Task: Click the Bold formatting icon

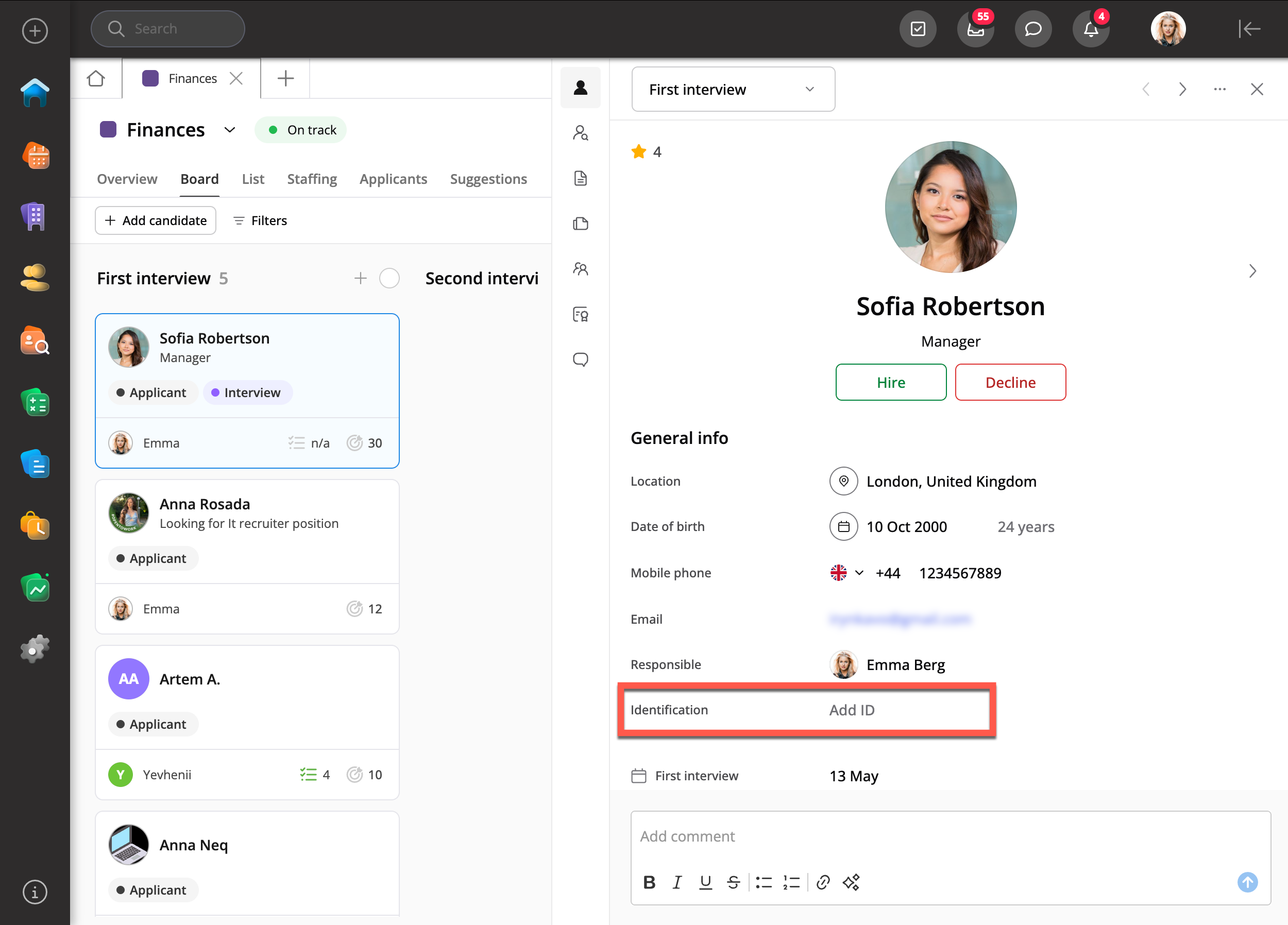Action: (649, 882)
